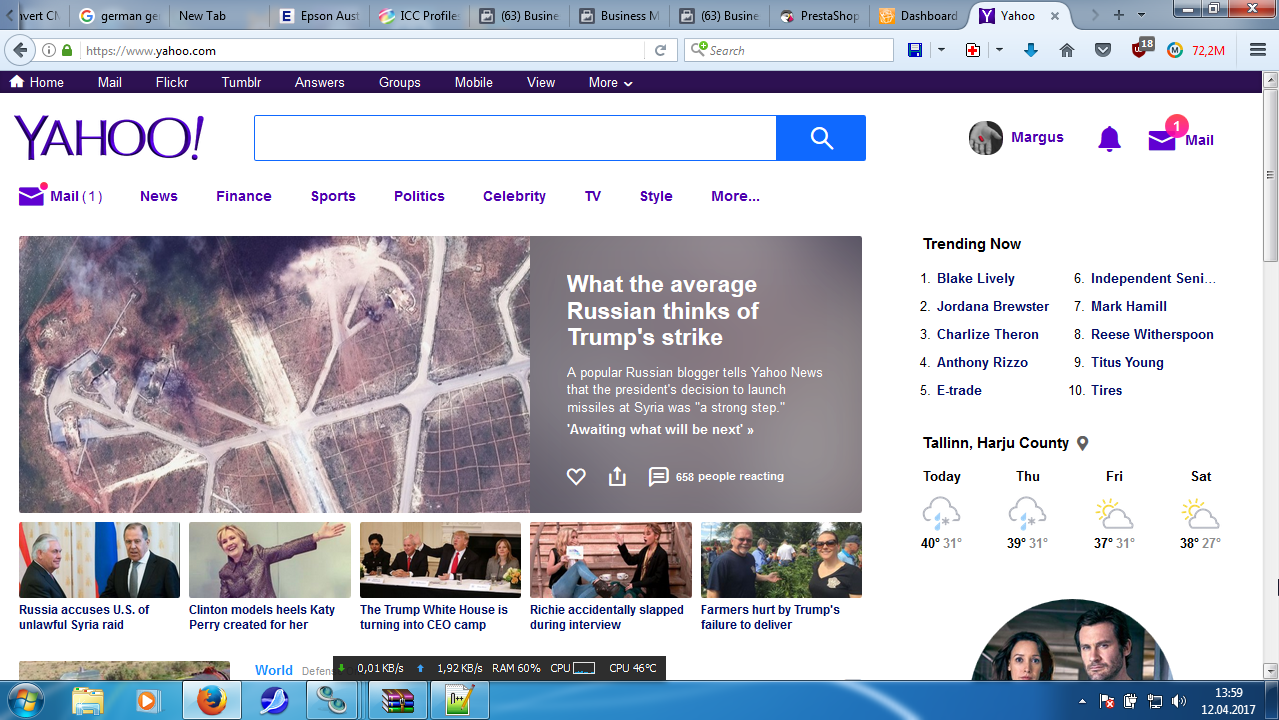Open Tumblr in purple top bar

point(241,82)
